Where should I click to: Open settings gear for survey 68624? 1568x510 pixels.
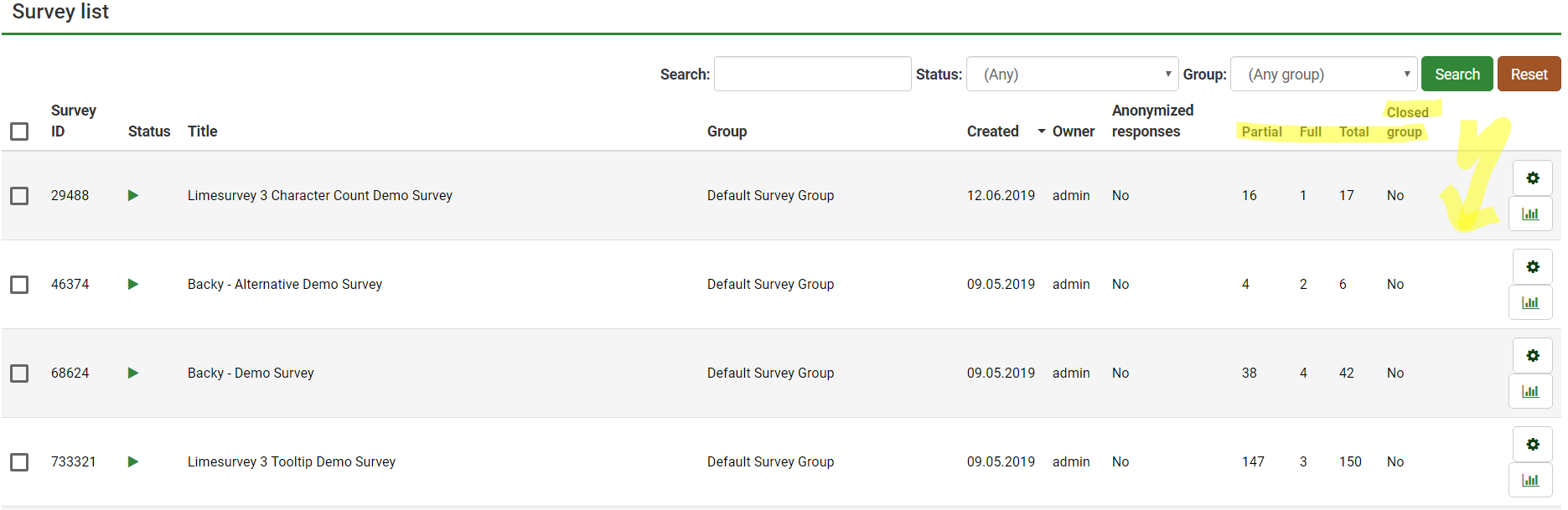coord(1531,355)
